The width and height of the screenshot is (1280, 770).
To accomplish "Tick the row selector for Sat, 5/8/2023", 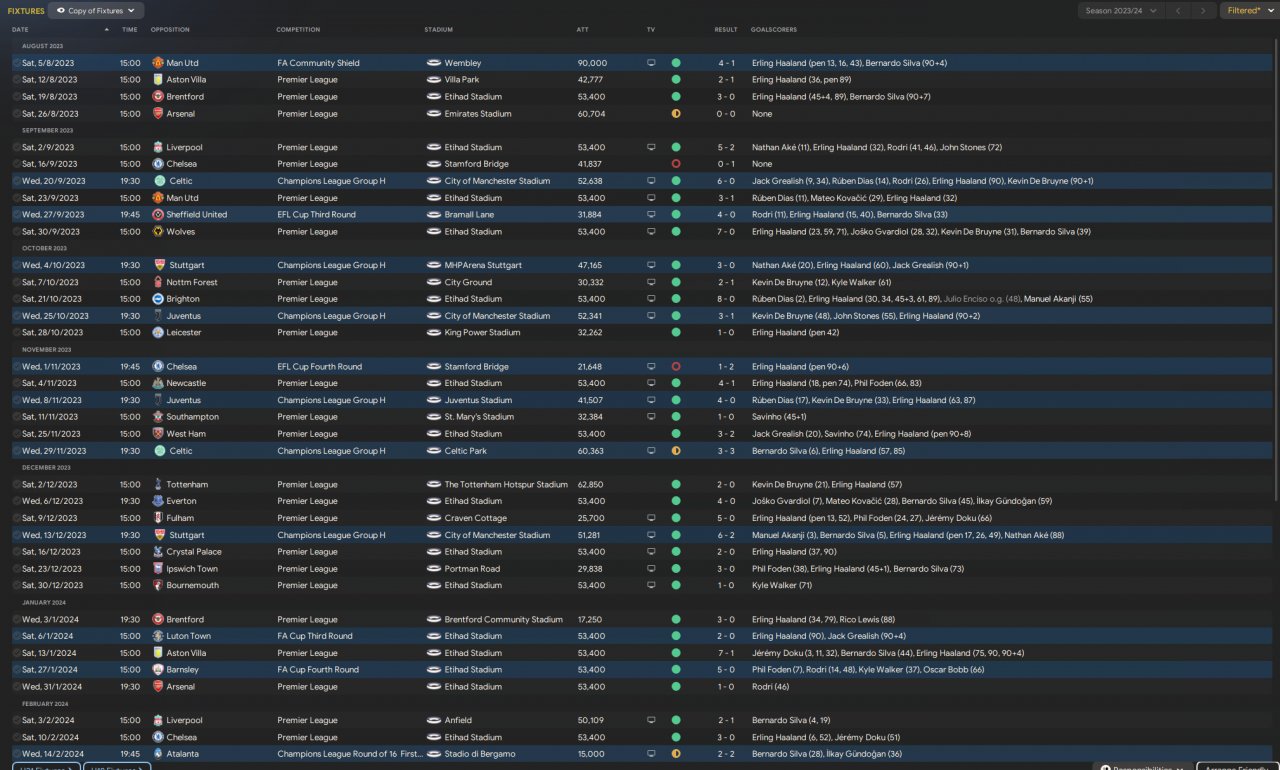I will (x=17, y=63).
